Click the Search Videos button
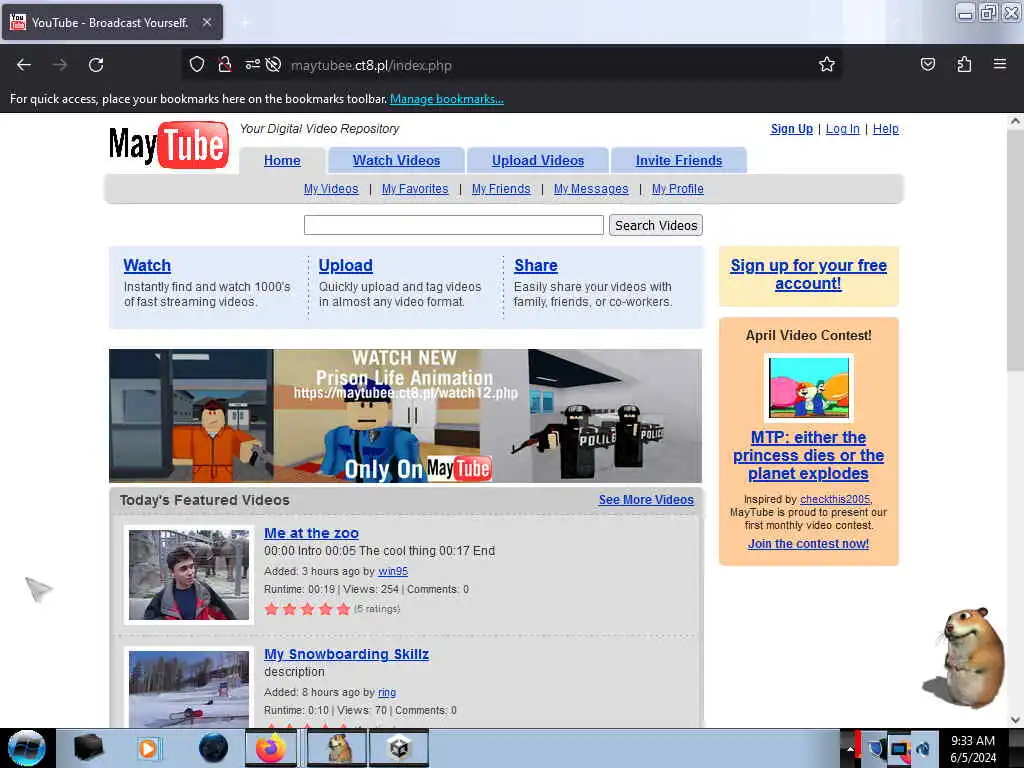Image resolution: width=1024 pixels, height=768 pixels. click(x=656, y=225)
